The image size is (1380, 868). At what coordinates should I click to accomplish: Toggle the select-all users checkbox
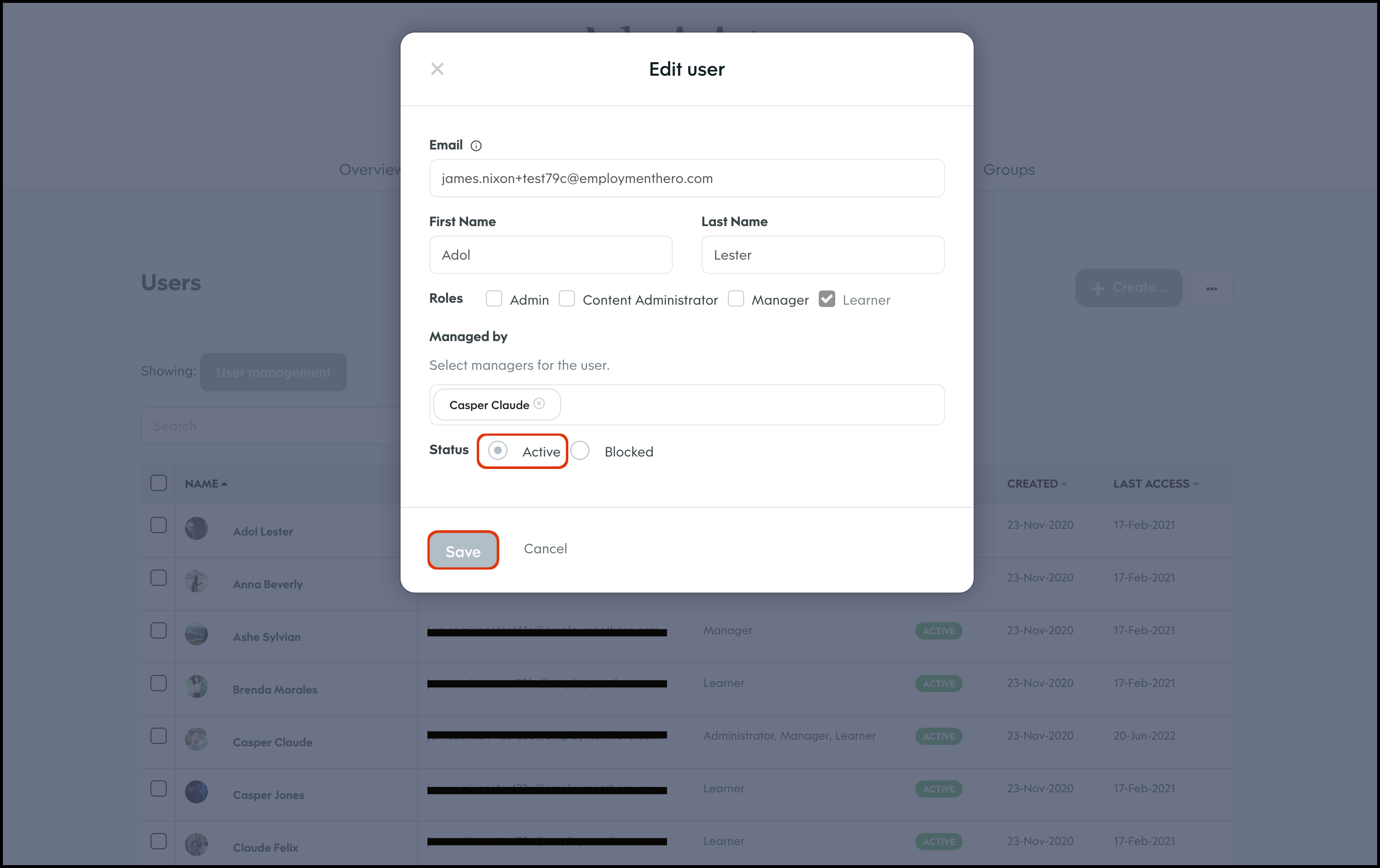tap(158, 483)
